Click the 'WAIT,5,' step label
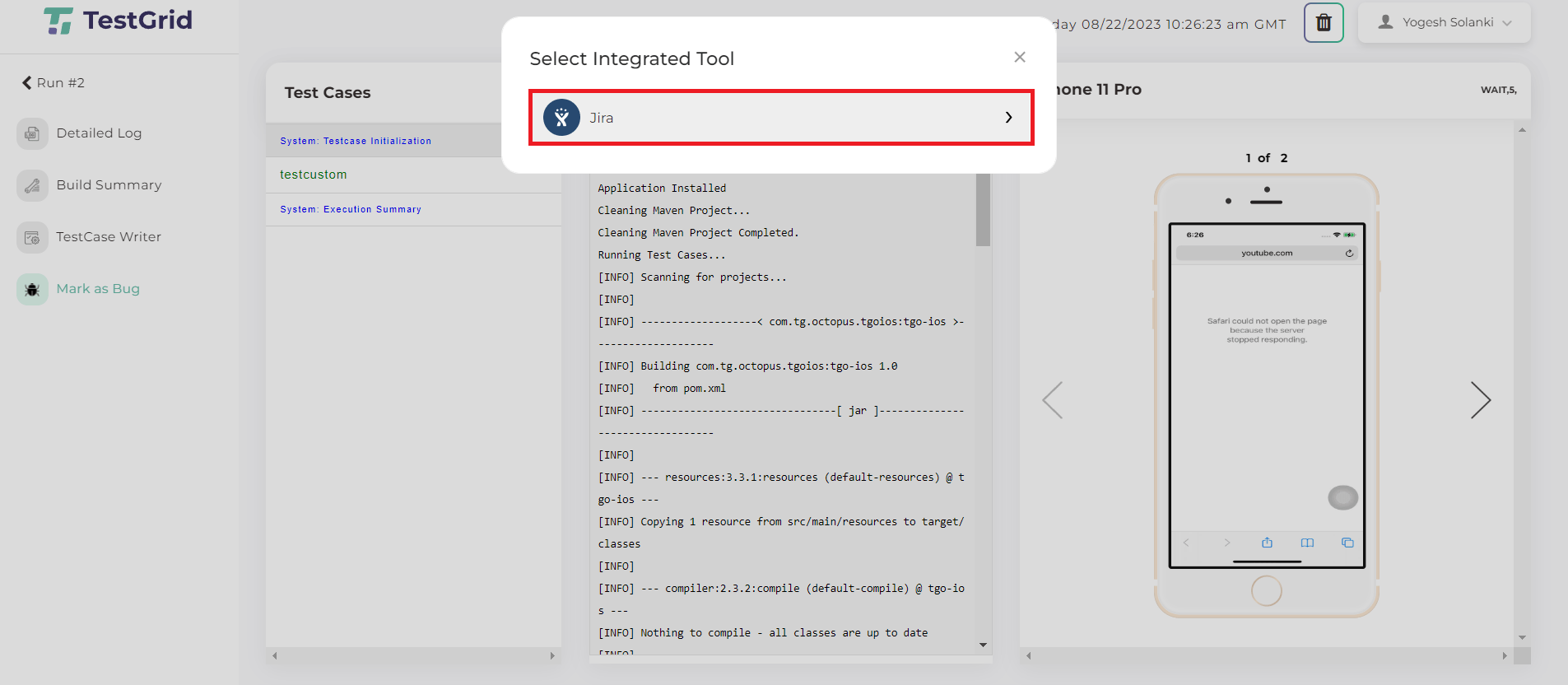The height and width of the screenshot is (685, 1568). tap(1499, 90)
